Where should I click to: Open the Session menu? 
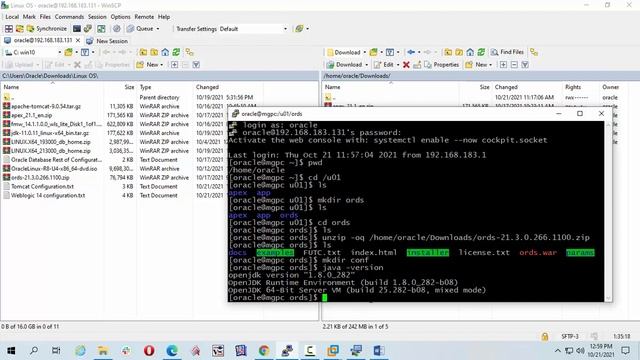97,17
